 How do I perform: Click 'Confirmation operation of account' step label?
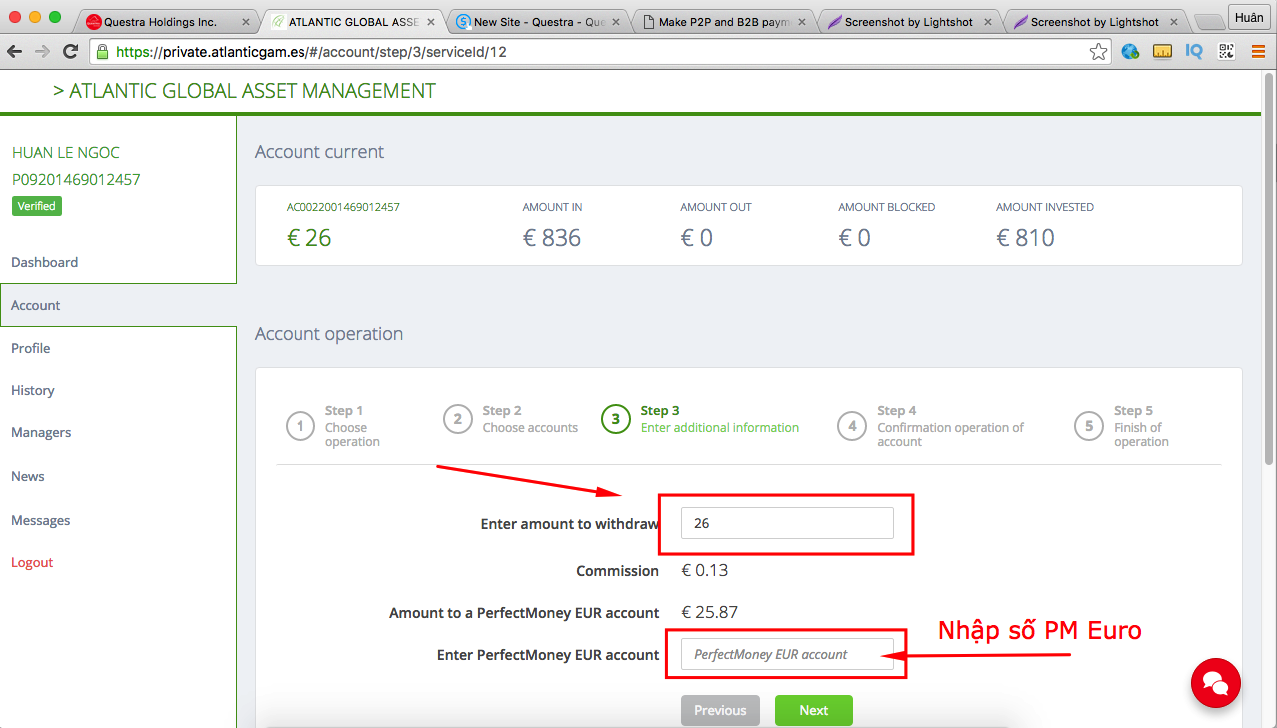click(x=951, y=434)
